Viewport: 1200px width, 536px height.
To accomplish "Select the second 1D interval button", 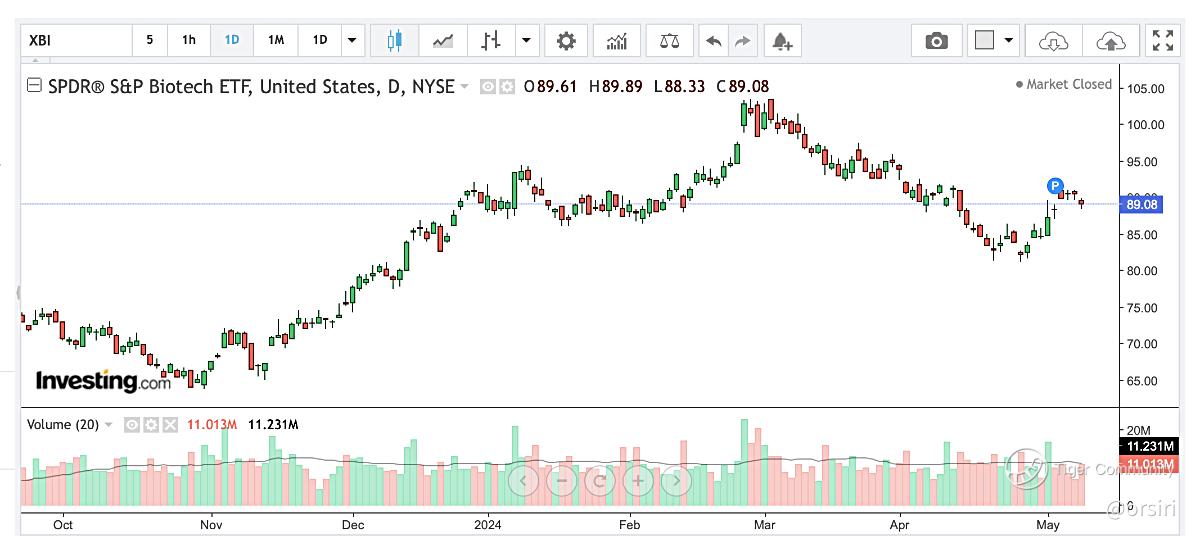I will (320, 40).
